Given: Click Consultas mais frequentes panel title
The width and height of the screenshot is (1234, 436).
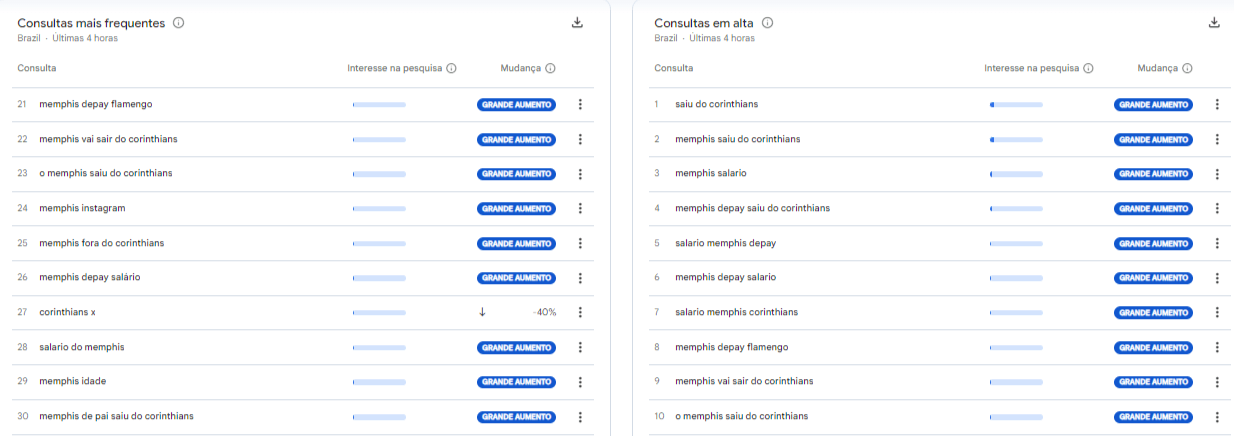Looking at the screenshot, I should [x=91, y=23].
